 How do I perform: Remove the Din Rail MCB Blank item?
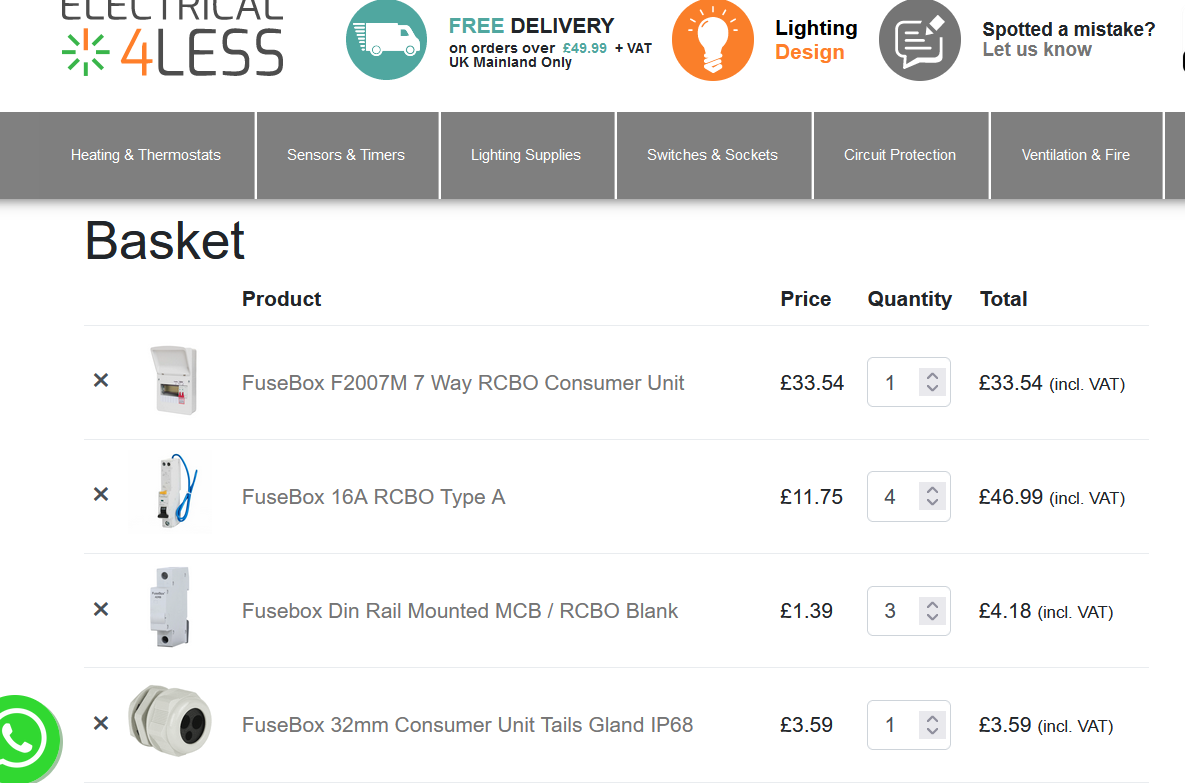pos(101,609)
